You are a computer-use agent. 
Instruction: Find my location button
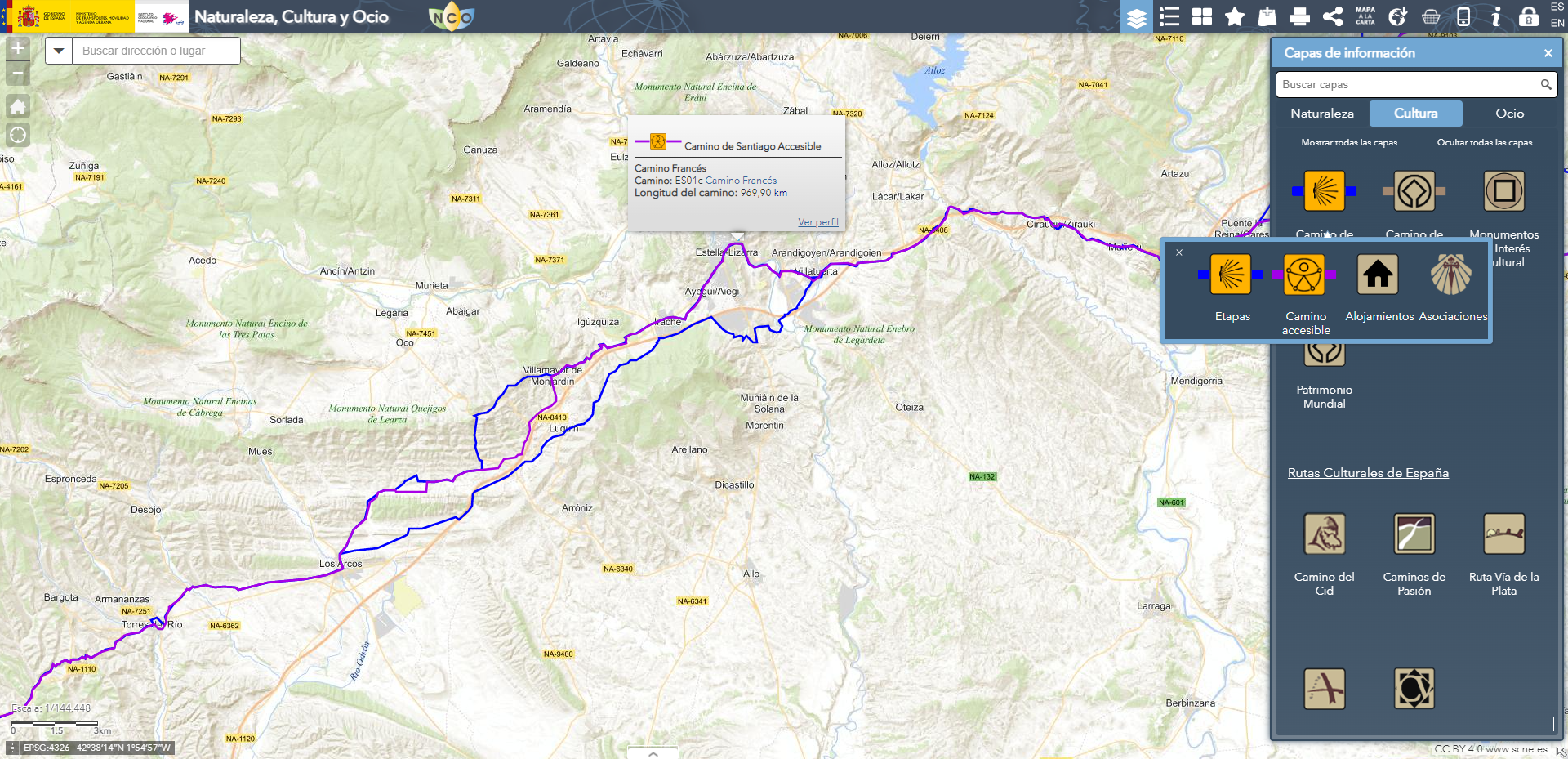click(x=18, y=135)
